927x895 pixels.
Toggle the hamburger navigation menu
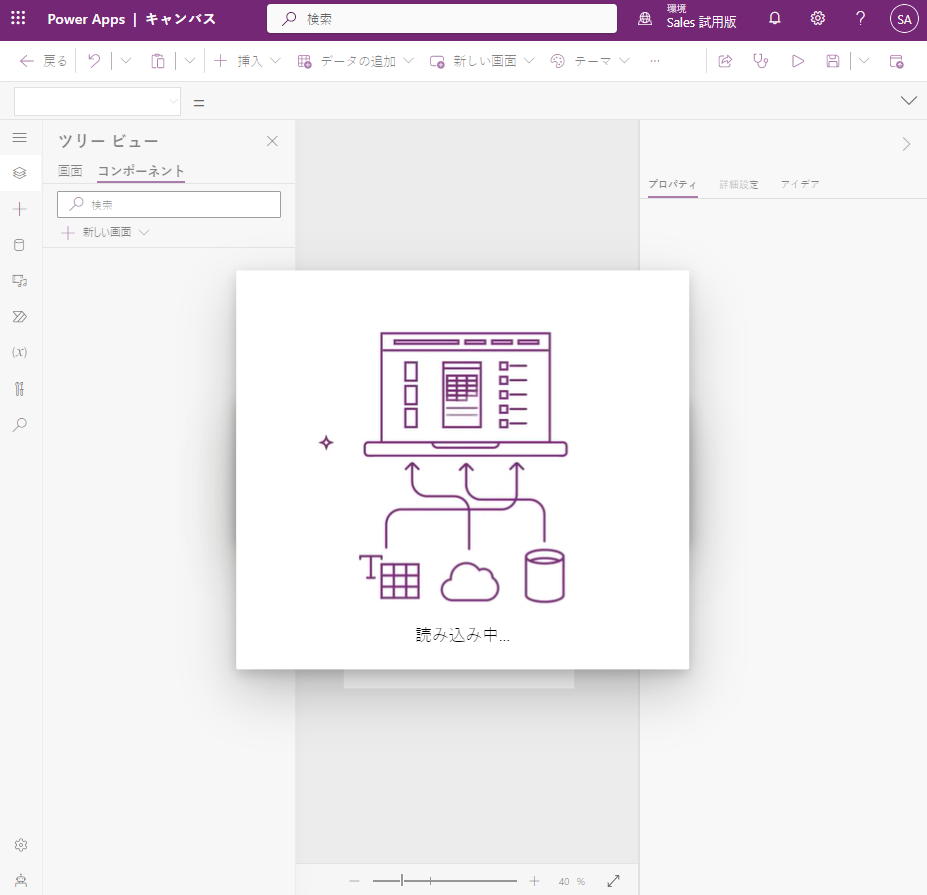20,138
